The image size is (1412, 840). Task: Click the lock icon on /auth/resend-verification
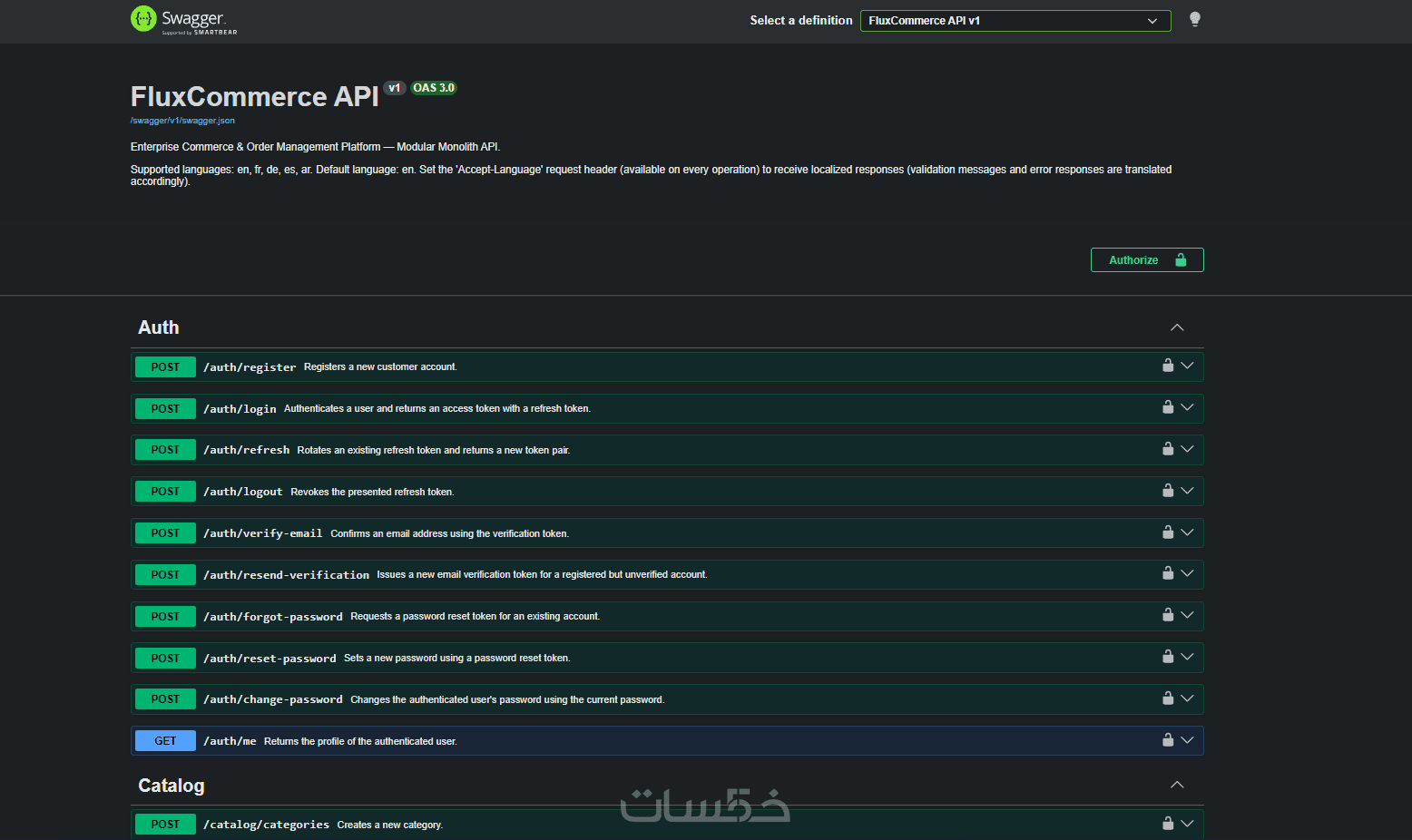pos(1168,573)
